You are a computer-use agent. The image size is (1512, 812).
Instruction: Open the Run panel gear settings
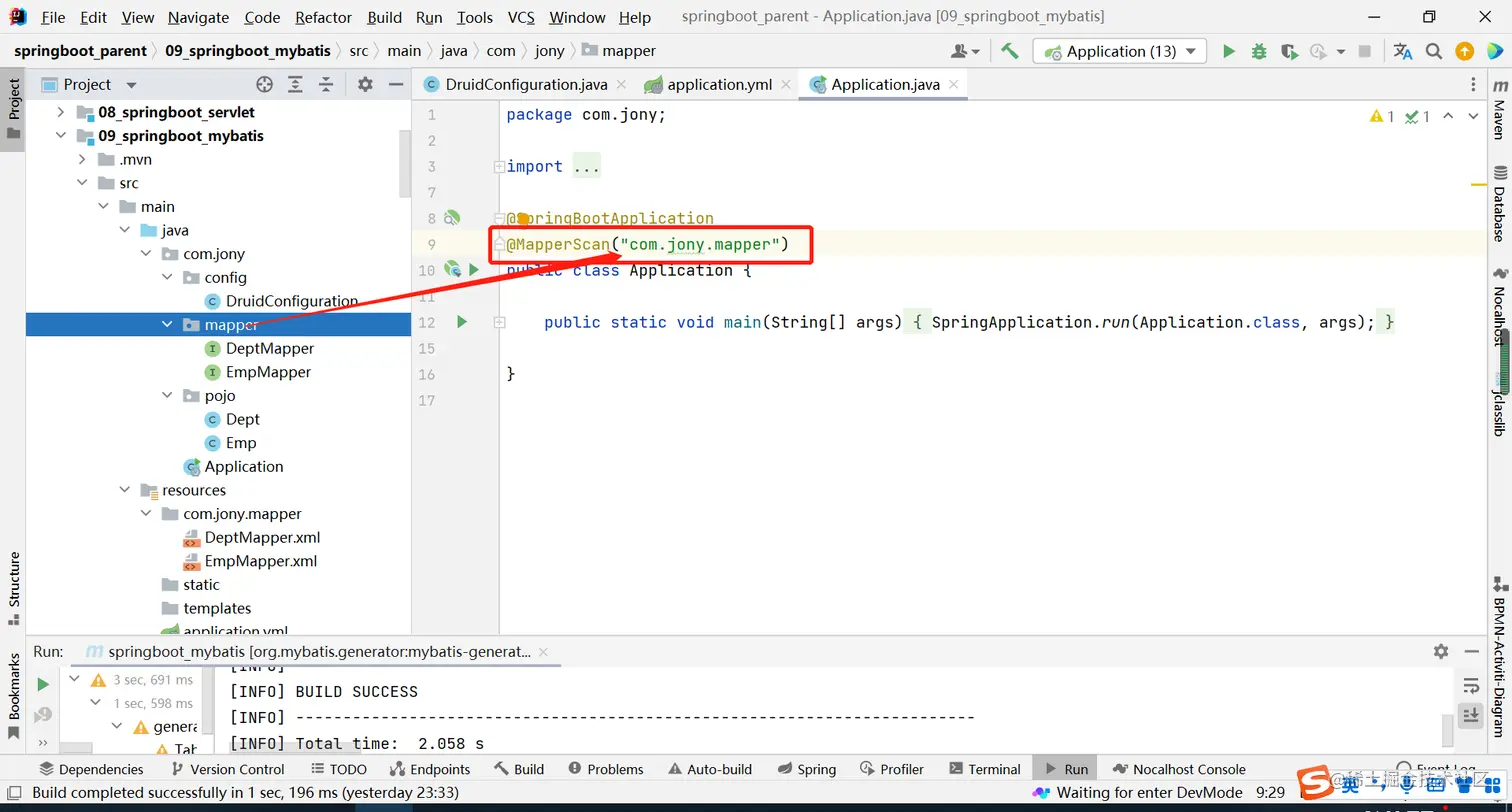point(1440,651)
